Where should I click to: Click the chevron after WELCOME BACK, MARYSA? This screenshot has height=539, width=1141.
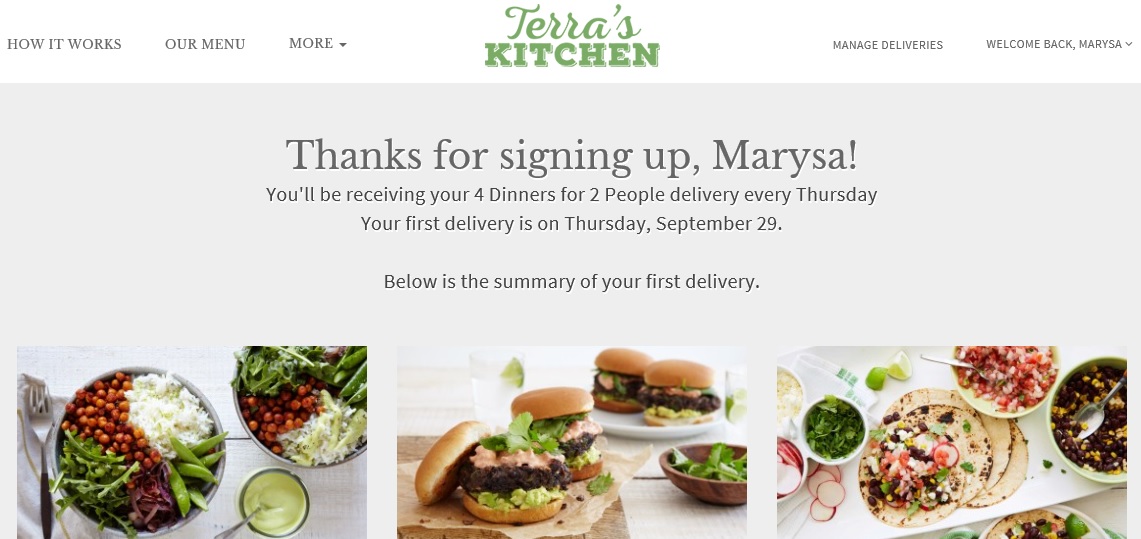1129,44
